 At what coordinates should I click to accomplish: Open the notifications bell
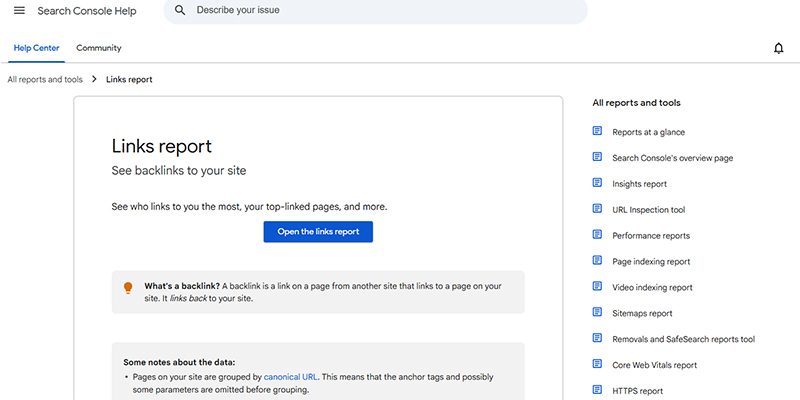779,48
